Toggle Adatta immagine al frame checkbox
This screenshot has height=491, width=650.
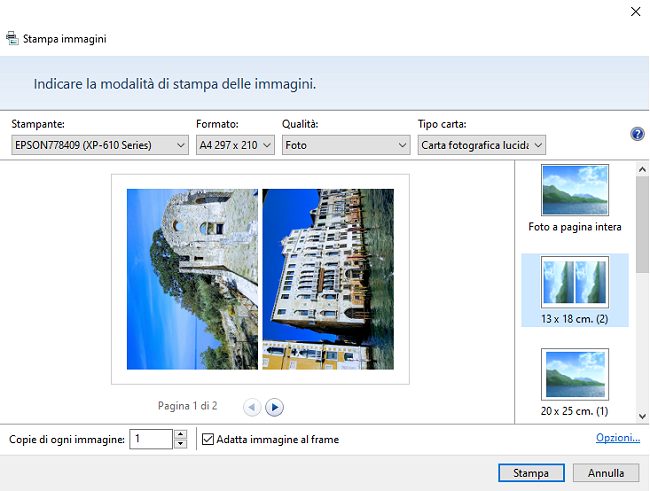[x=208, y=439]
